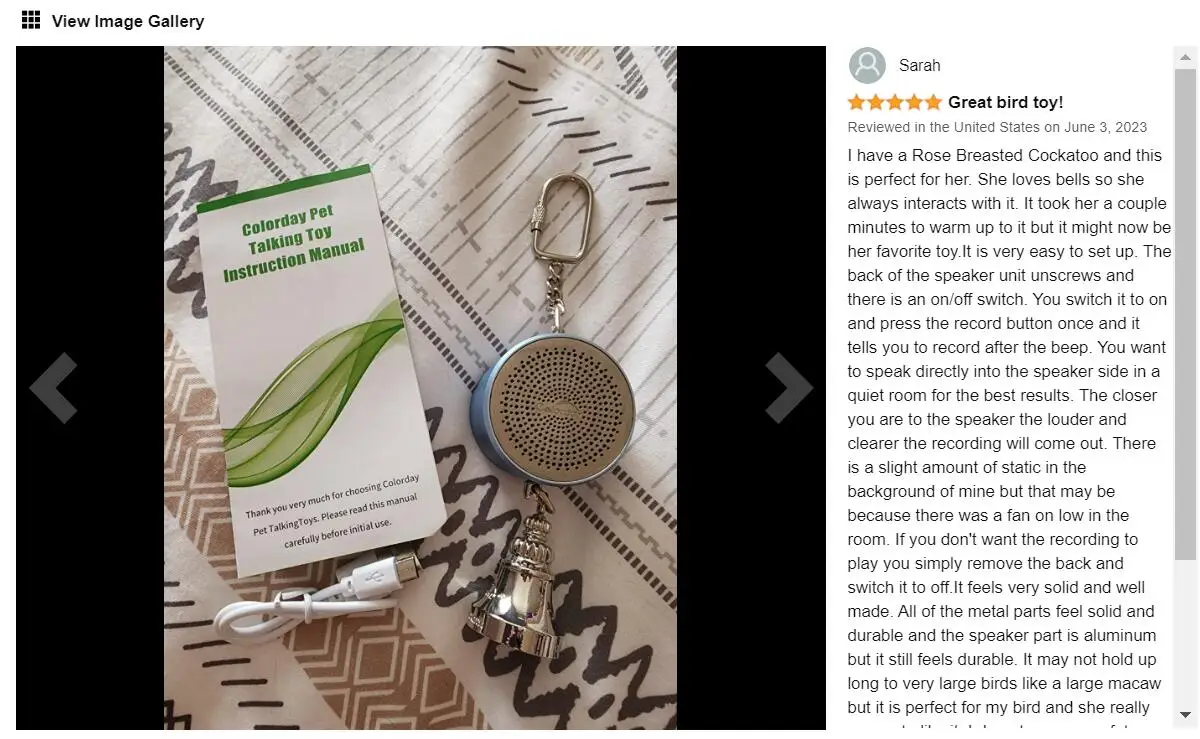Click the fifth orange rating star
Screen dimensions: 1200x739
[x=933, y=102]
